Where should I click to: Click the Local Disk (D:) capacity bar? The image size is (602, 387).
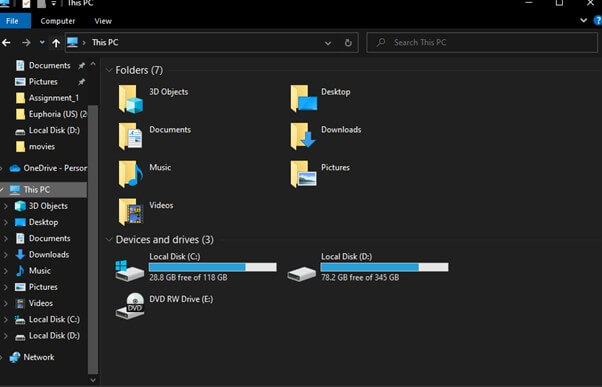(x=384, y=267)
